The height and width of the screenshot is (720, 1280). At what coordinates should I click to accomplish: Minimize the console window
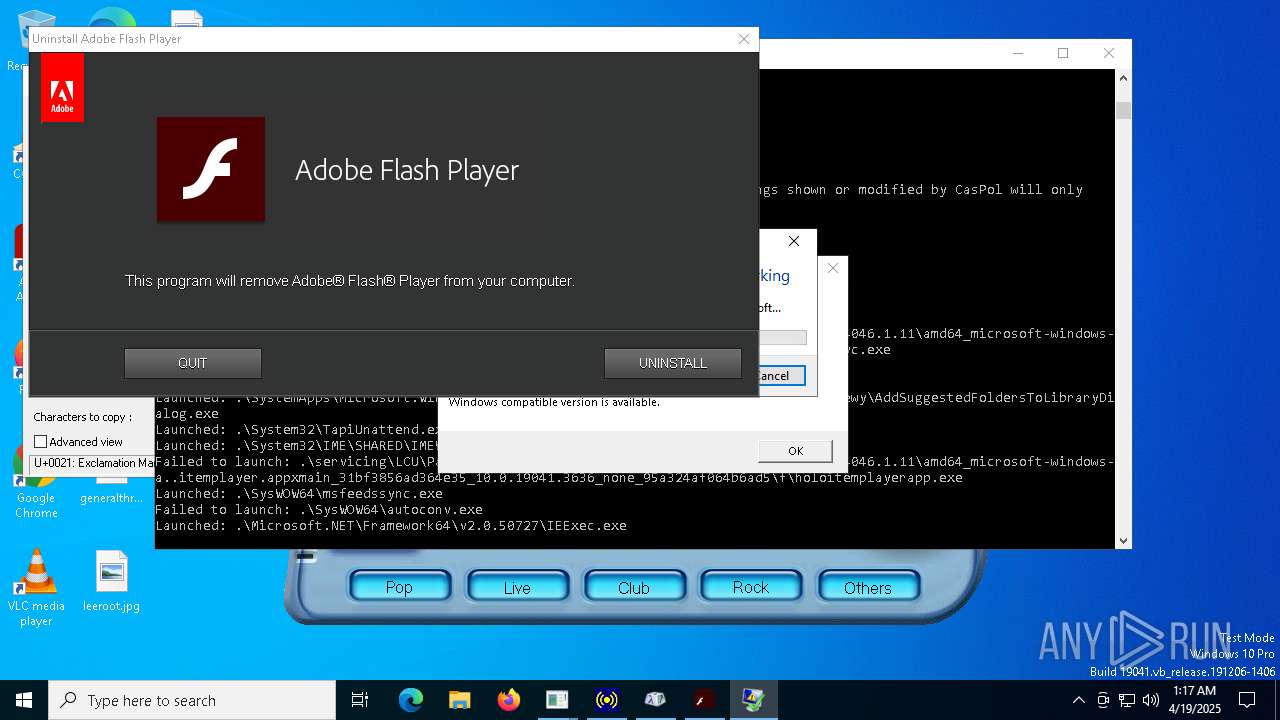point(1018,53)
